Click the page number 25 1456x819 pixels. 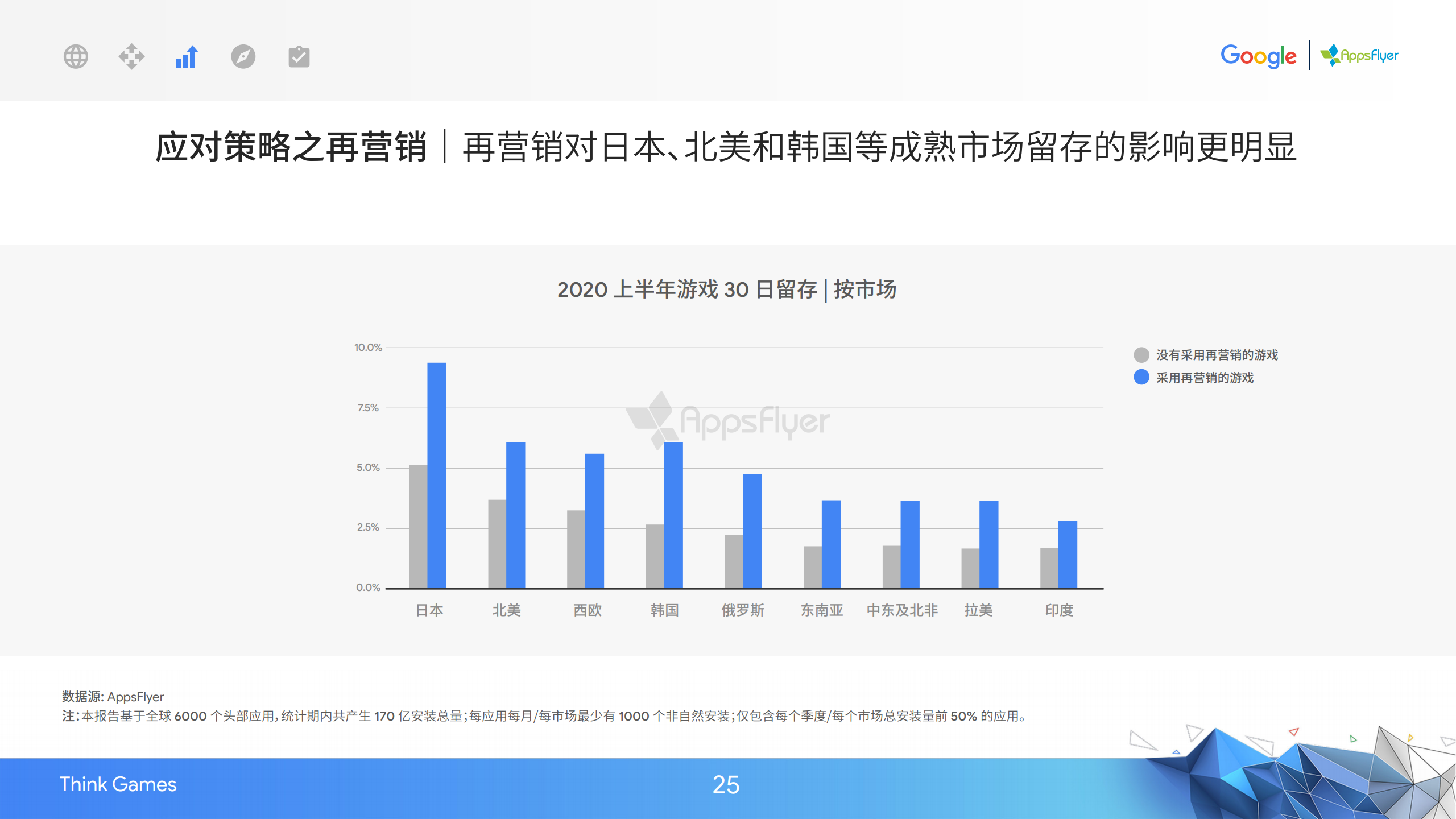(x=726, y=785)
